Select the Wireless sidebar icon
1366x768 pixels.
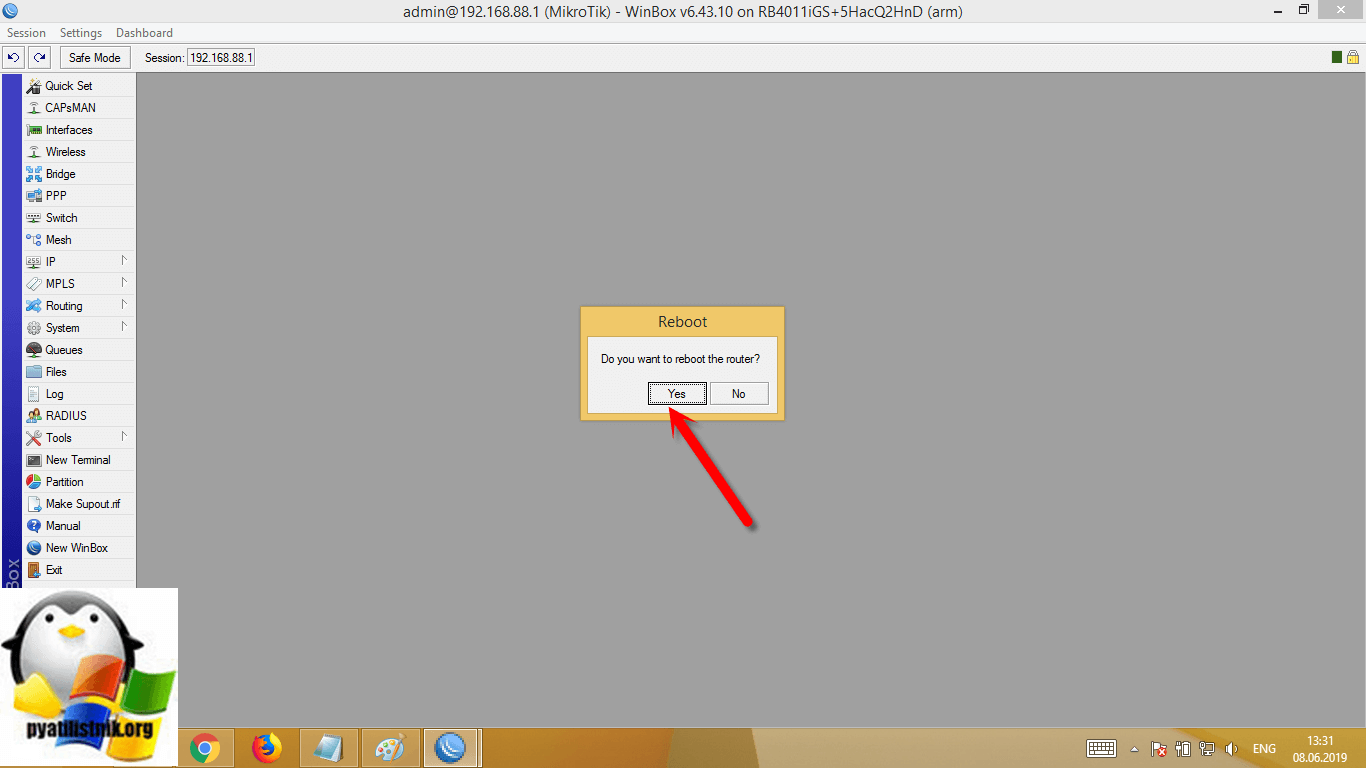(34, 152)
